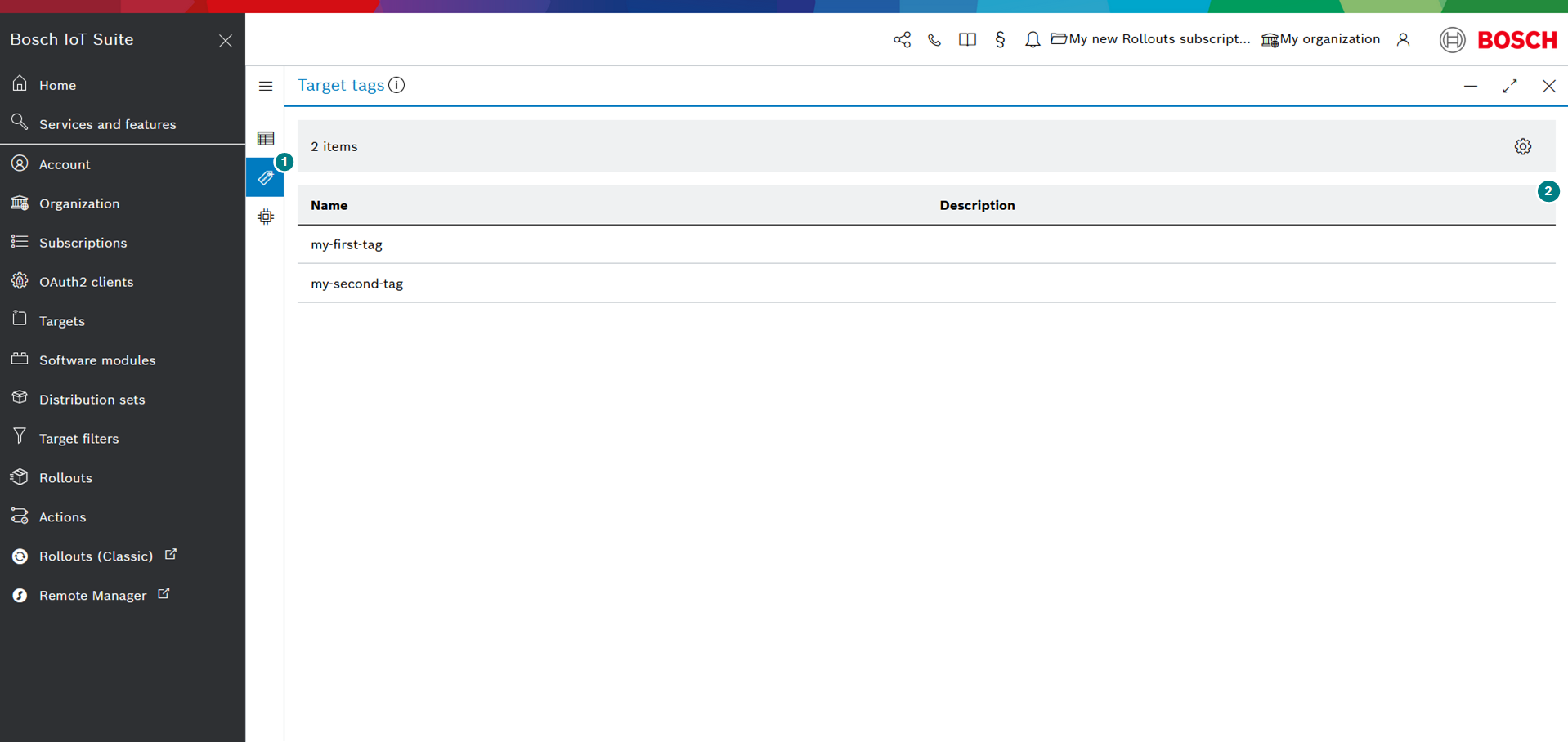Image resolution: width=1568 pixels, height=742 pixels.
Task: Click the Target tags info icon
Action: [x=396, y=86]
